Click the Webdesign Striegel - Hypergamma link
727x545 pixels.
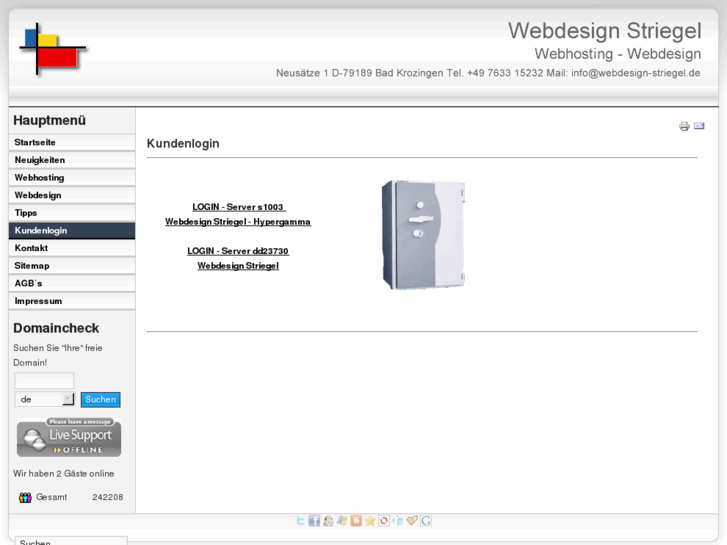tap(238, 222)
